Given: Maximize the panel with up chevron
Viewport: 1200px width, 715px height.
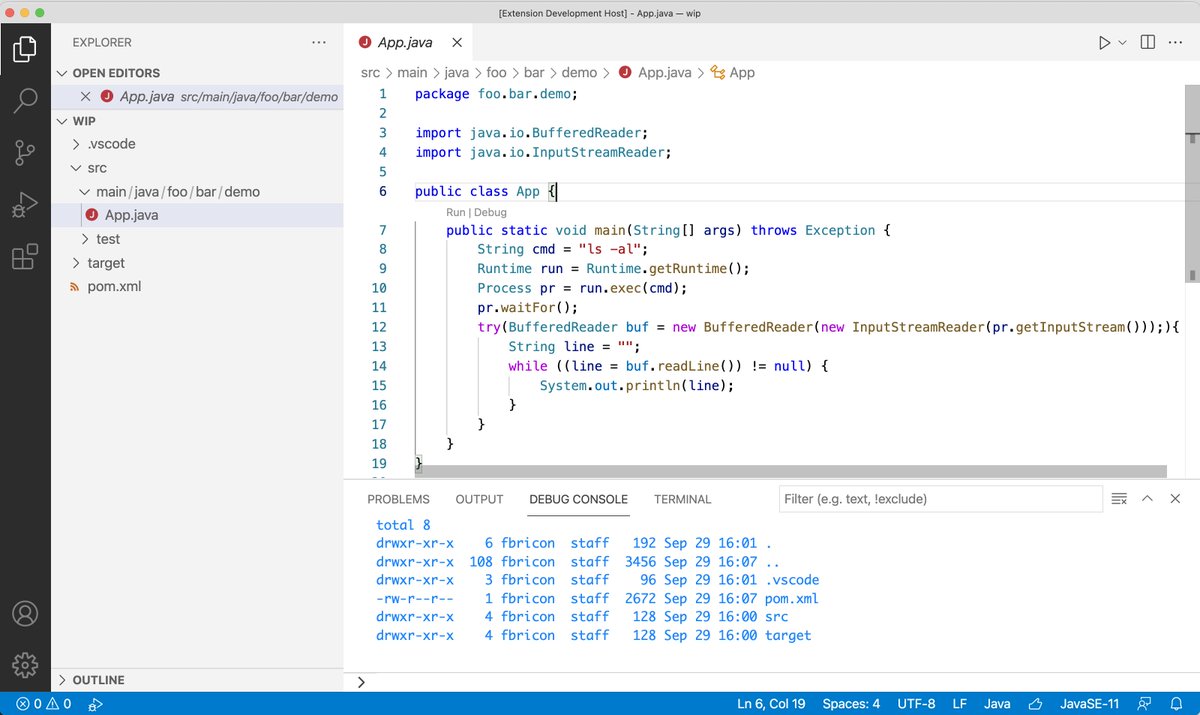Looking at the screenshot, I should [1147, 499].
